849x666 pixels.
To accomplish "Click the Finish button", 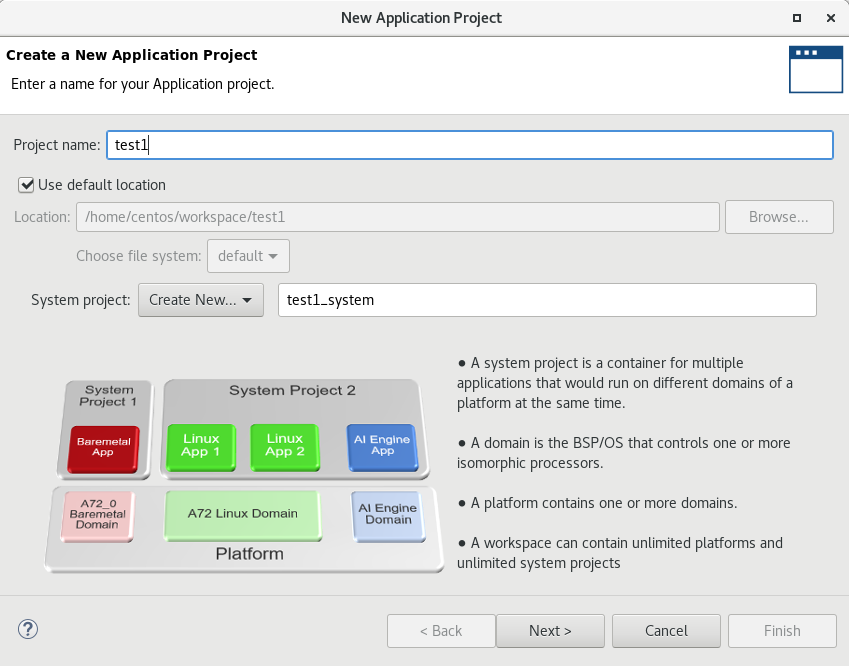I will pyautogui.click(x=782, y=631).
